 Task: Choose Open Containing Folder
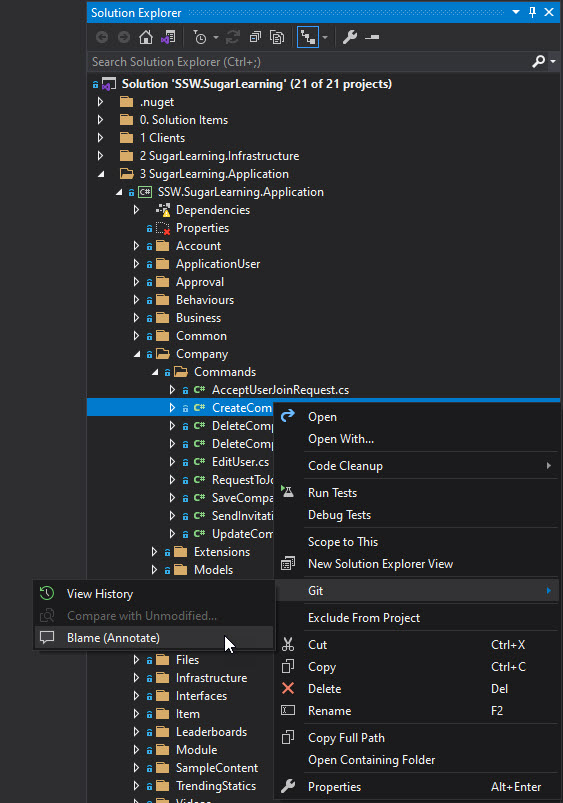coord(416,760)
